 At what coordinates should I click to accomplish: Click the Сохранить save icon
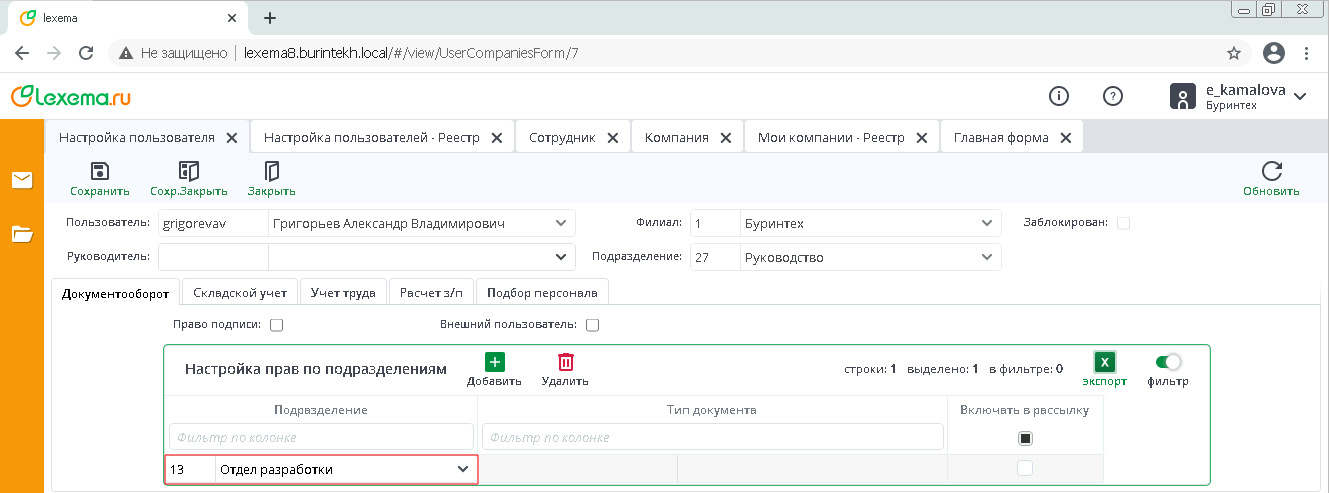(x=99, y=171)
